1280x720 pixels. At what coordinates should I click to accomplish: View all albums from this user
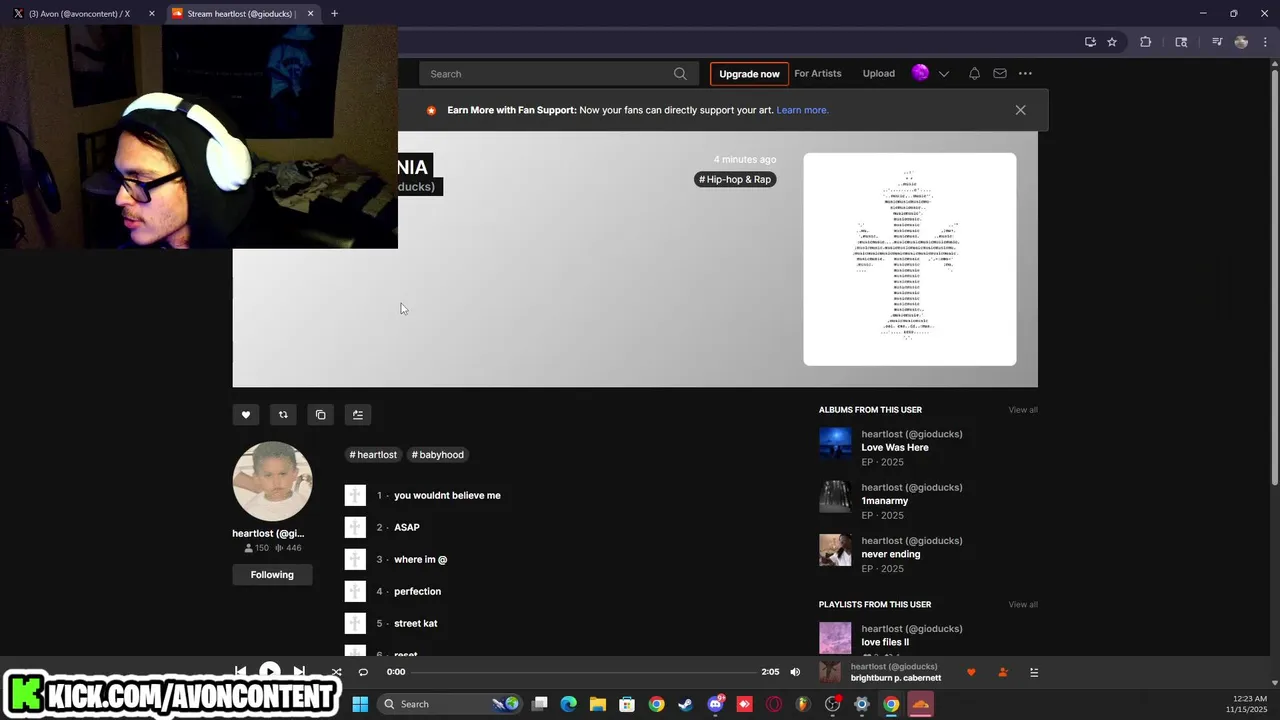click(1023, 410)
